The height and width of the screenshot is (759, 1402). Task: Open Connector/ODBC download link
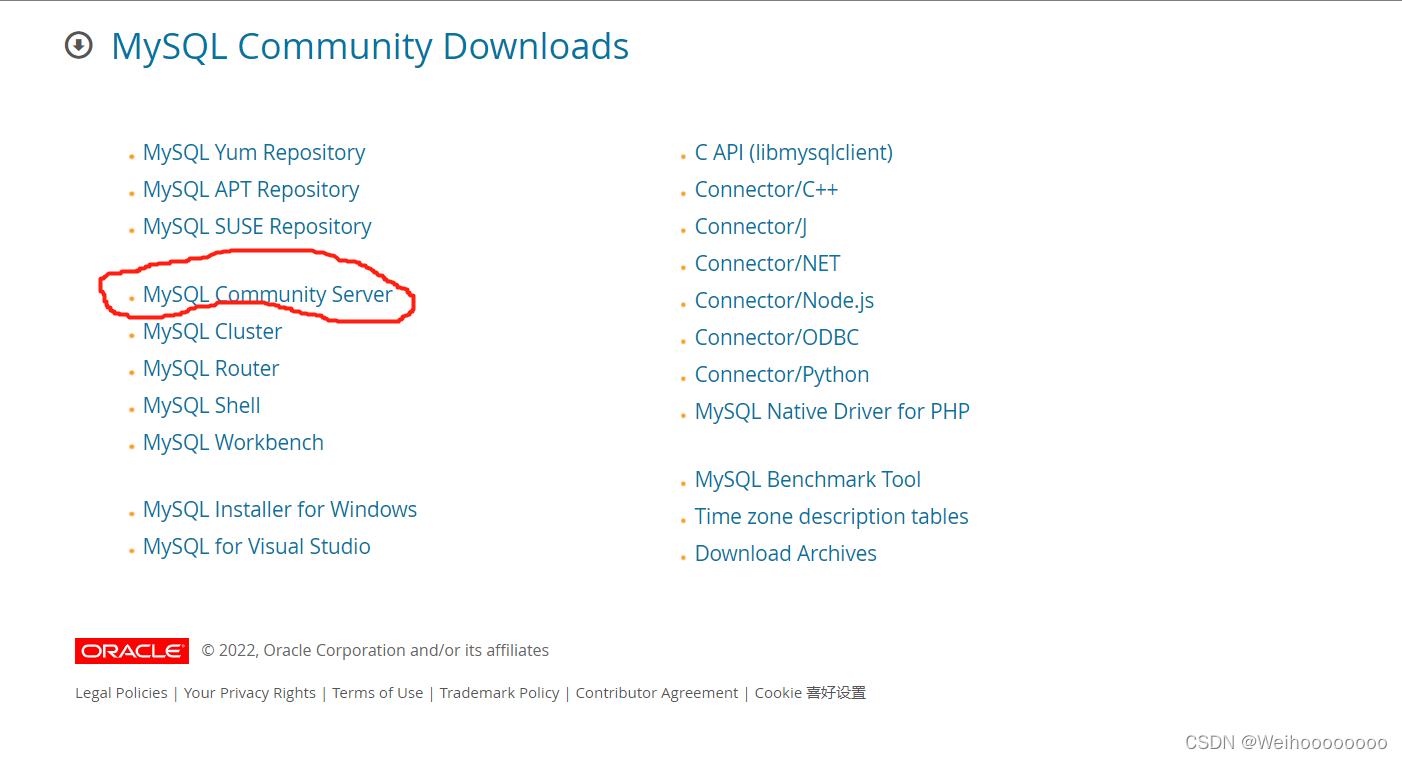tap(777, 338)
